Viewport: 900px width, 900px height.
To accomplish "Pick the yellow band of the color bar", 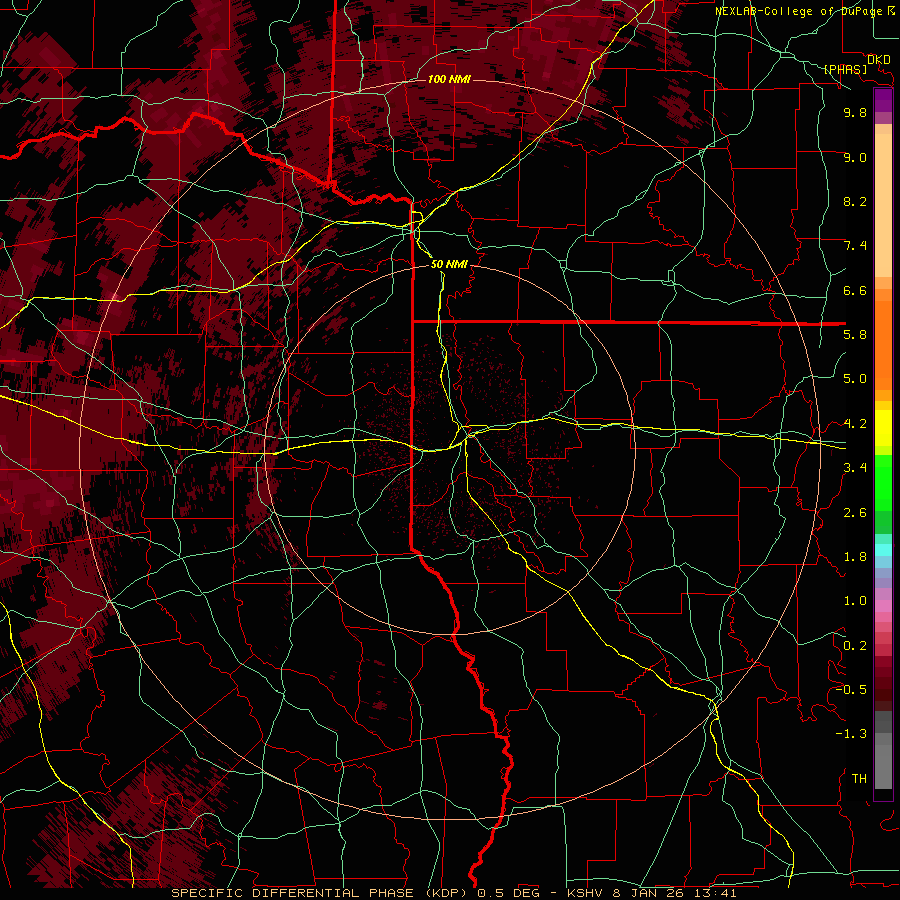I will (x=883, y=428).
